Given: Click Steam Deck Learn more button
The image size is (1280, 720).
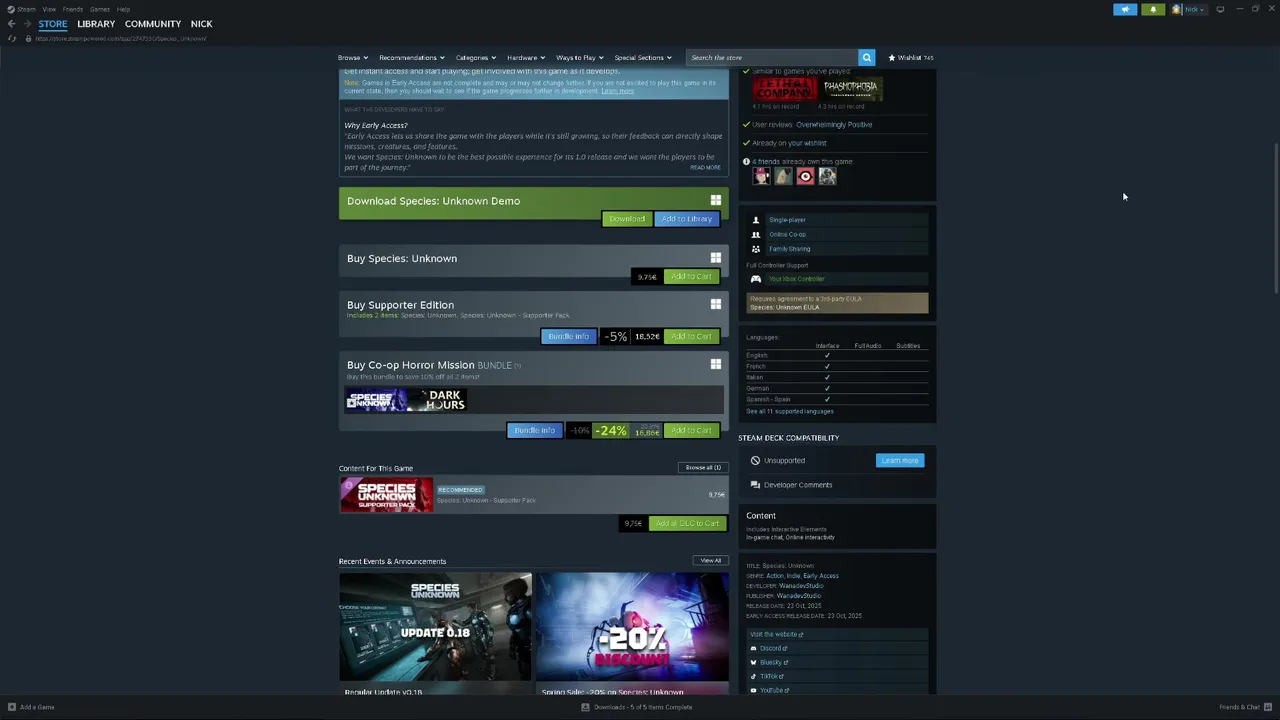Looking at the screenshot, I should click(900, 461).
